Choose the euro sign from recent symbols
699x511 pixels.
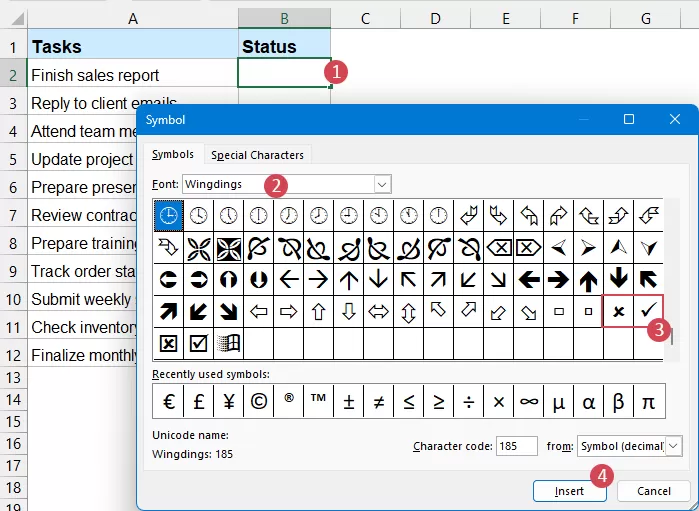[x=169, y=402]
